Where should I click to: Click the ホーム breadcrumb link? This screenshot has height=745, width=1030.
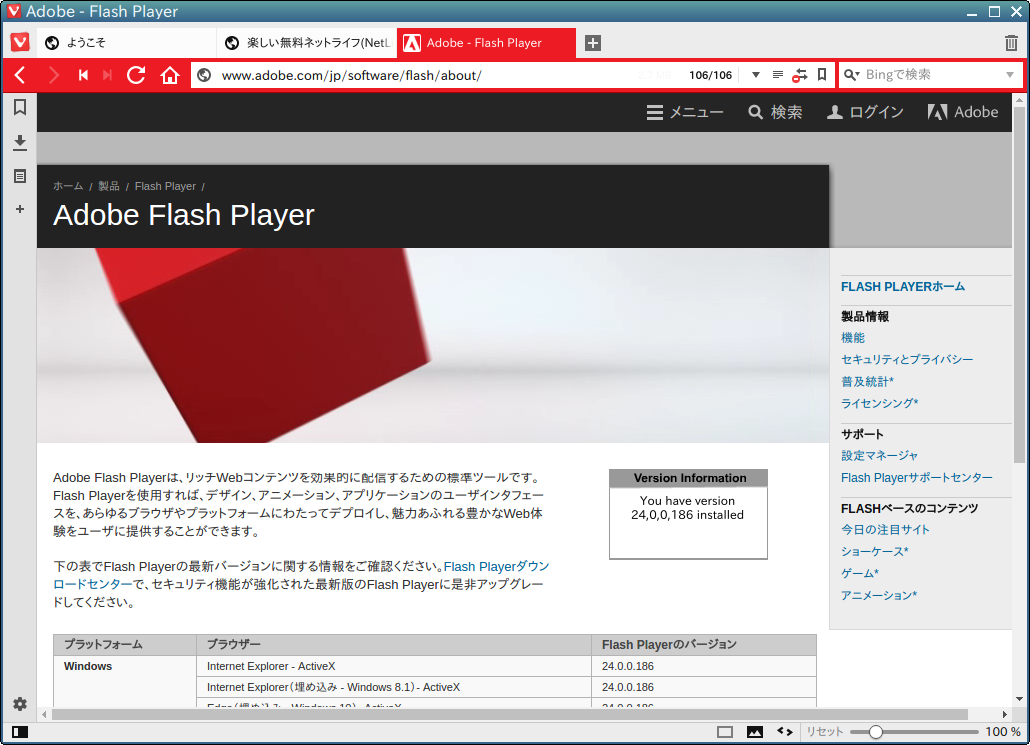tap(68, 187)
